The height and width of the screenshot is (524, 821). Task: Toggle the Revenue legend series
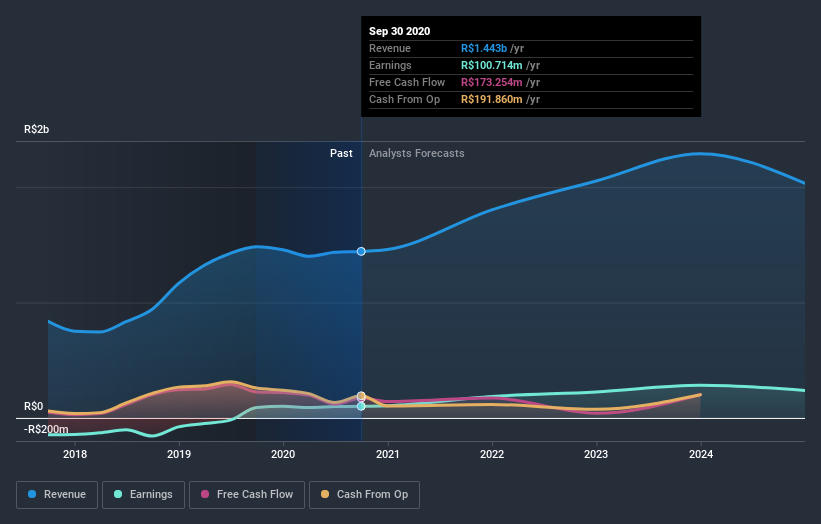tap(57, 495)
